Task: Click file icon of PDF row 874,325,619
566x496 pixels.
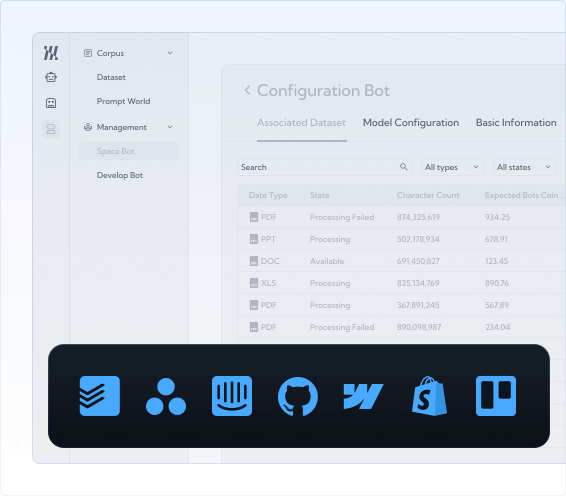Action: 254,217
